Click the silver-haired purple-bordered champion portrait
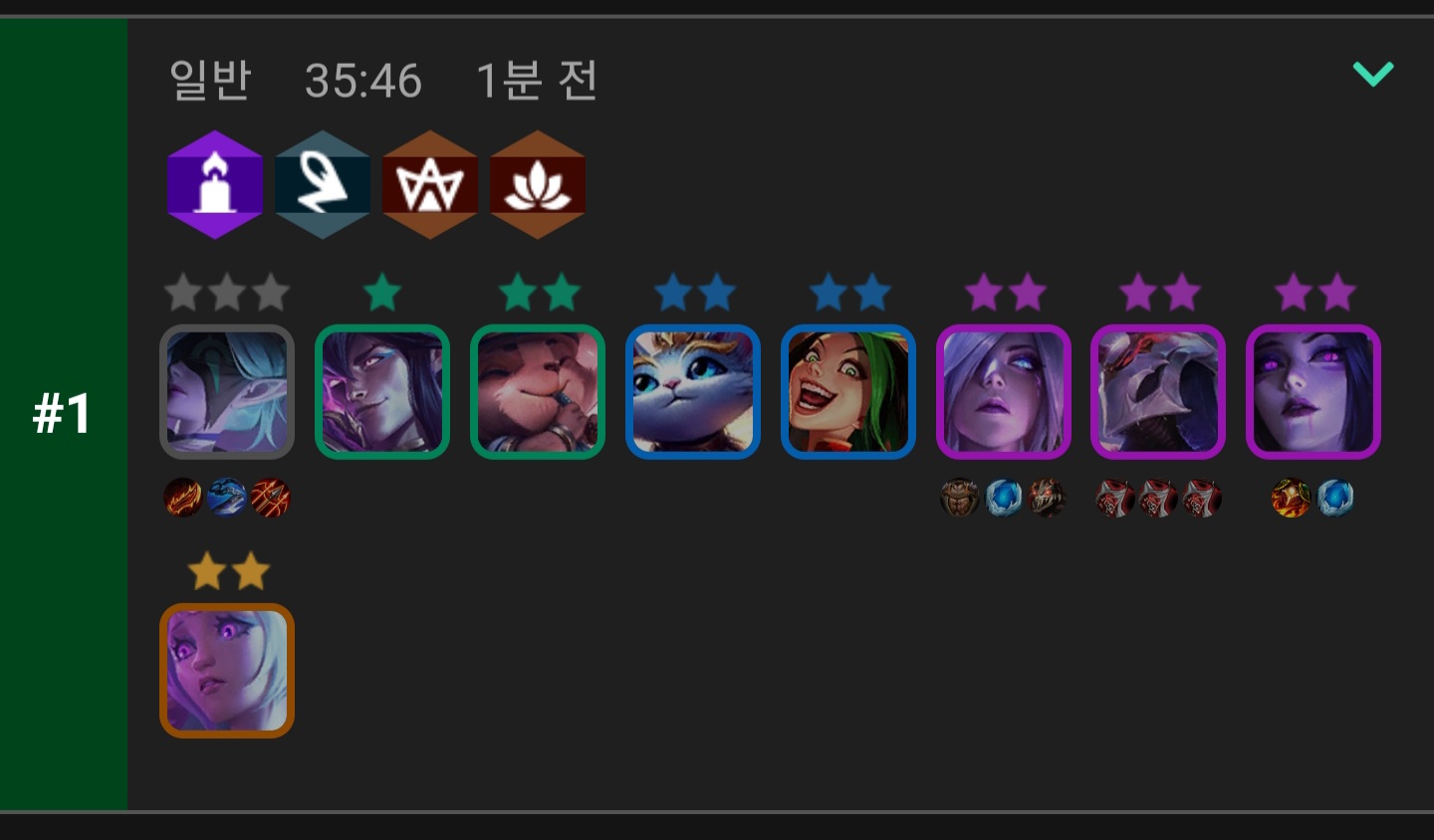The image size is (1434, 840). click(1004, 392)
